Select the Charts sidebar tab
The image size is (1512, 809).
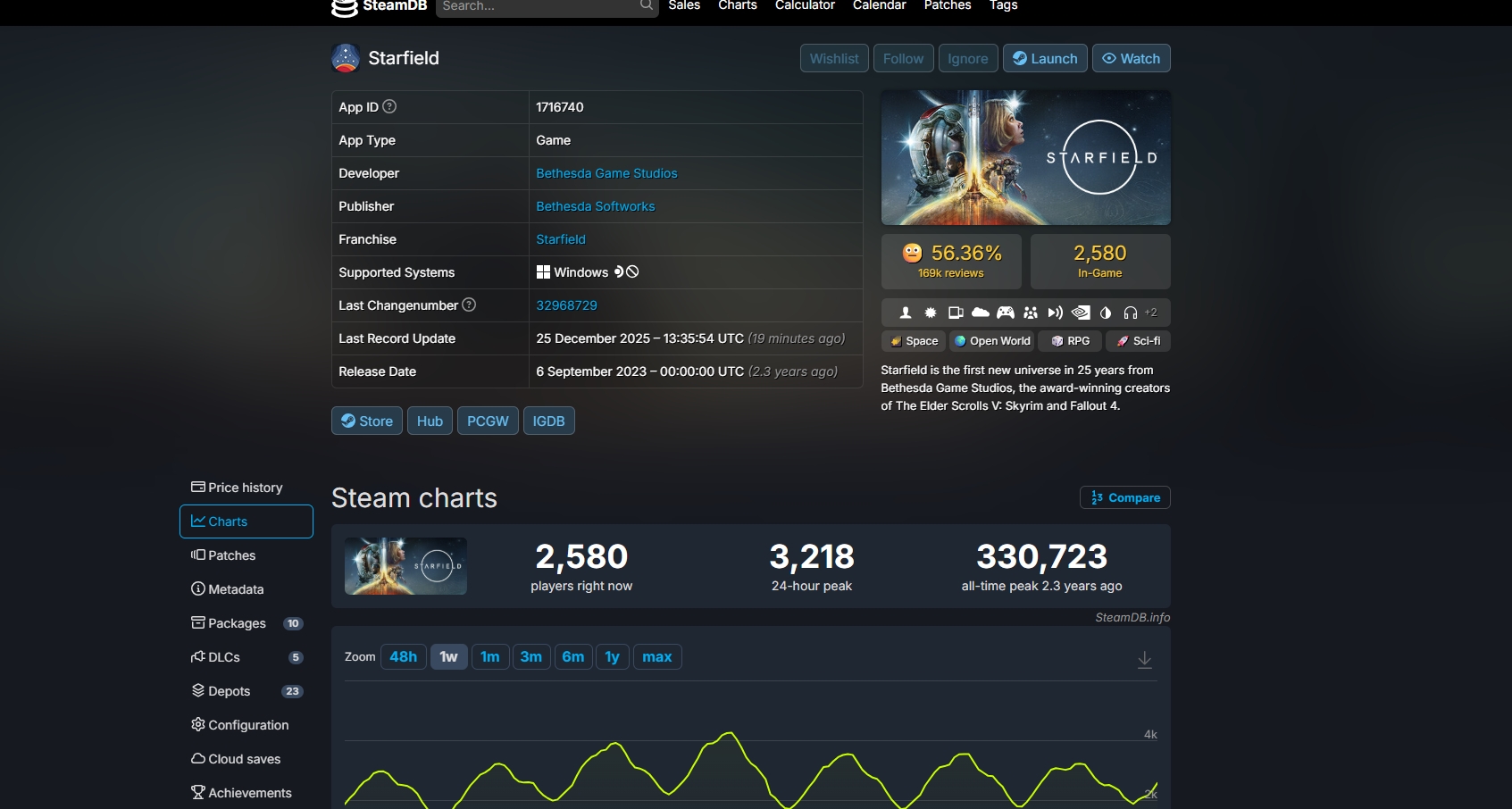point(246,521)
